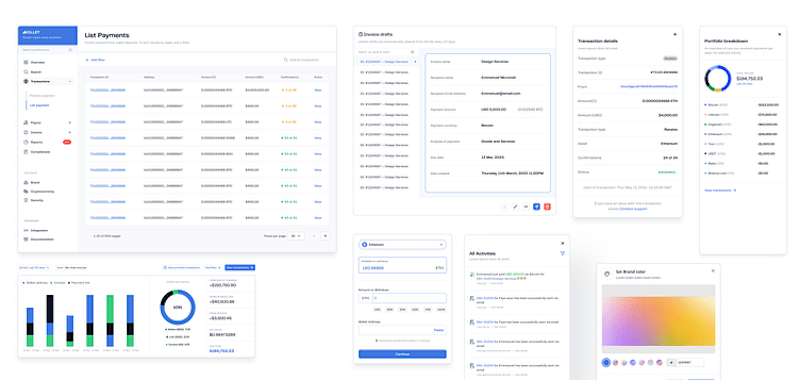Click the blue send icon on invoice draft
800x380 pixels.
click(536, 207)
